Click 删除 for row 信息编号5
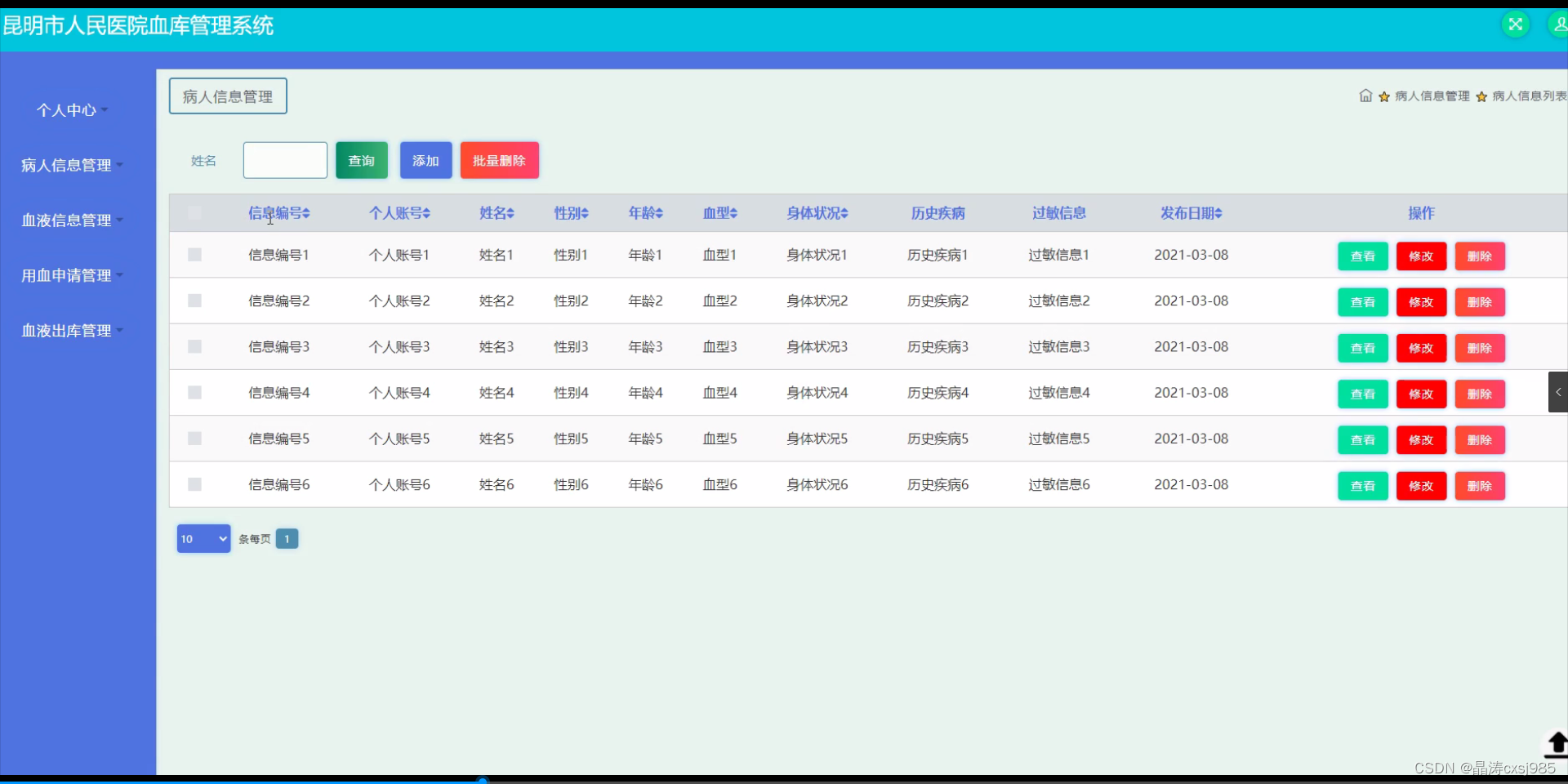This screenshot has height=784, width=1568. click(x=1480, y=440)
